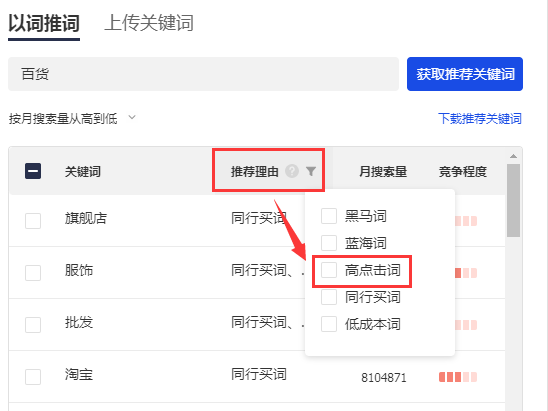Click the keyword input field containing 百货
Image resolution: width=548 pixels, height=411 pixels.
pyautogui.click(x=203, y=74)
